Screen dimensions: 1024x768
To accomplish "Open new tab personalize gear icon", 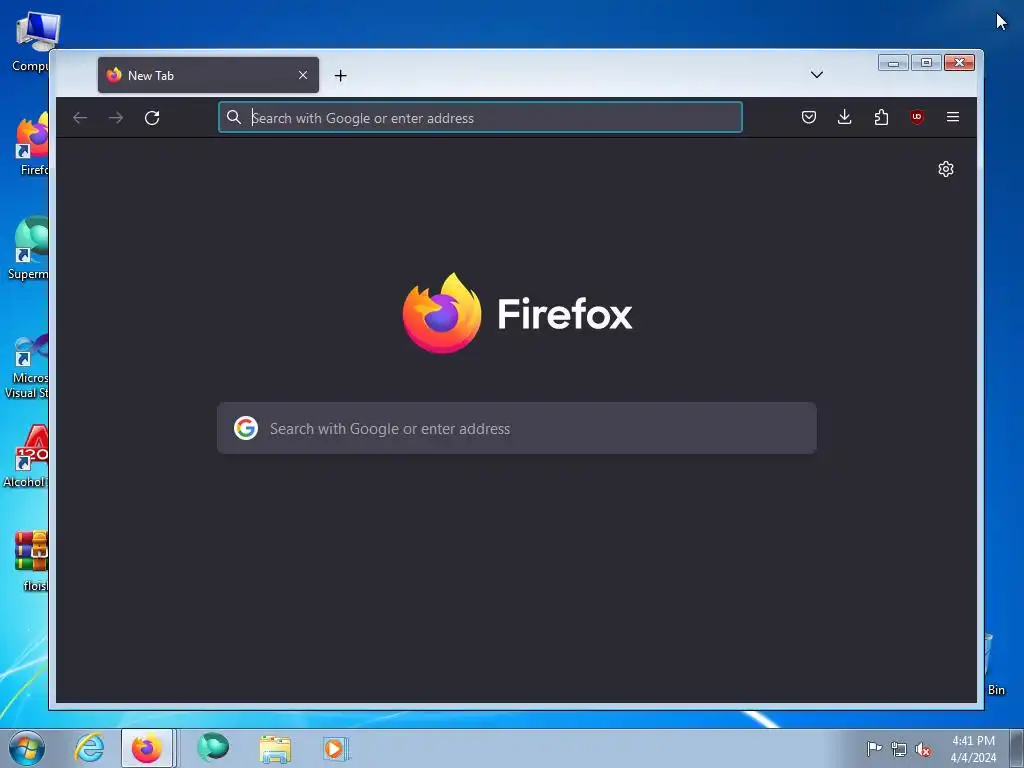I will [x=946, y=169].
